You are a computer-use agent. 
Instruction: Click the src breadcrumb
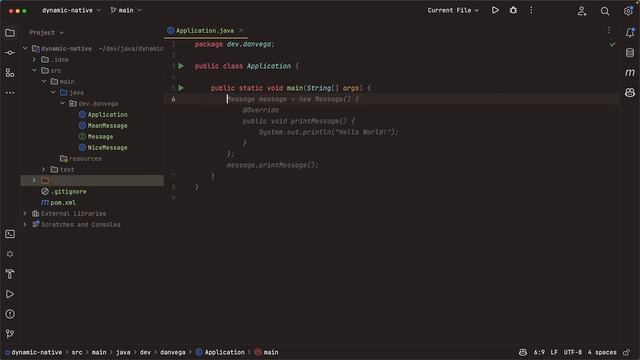(x=77, y=352)
